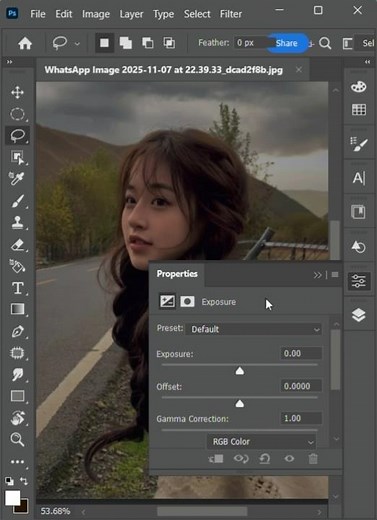Open the Select menu
Viewport: 377px width, 520px height.
pyautogui.click(x=197, y=14)
